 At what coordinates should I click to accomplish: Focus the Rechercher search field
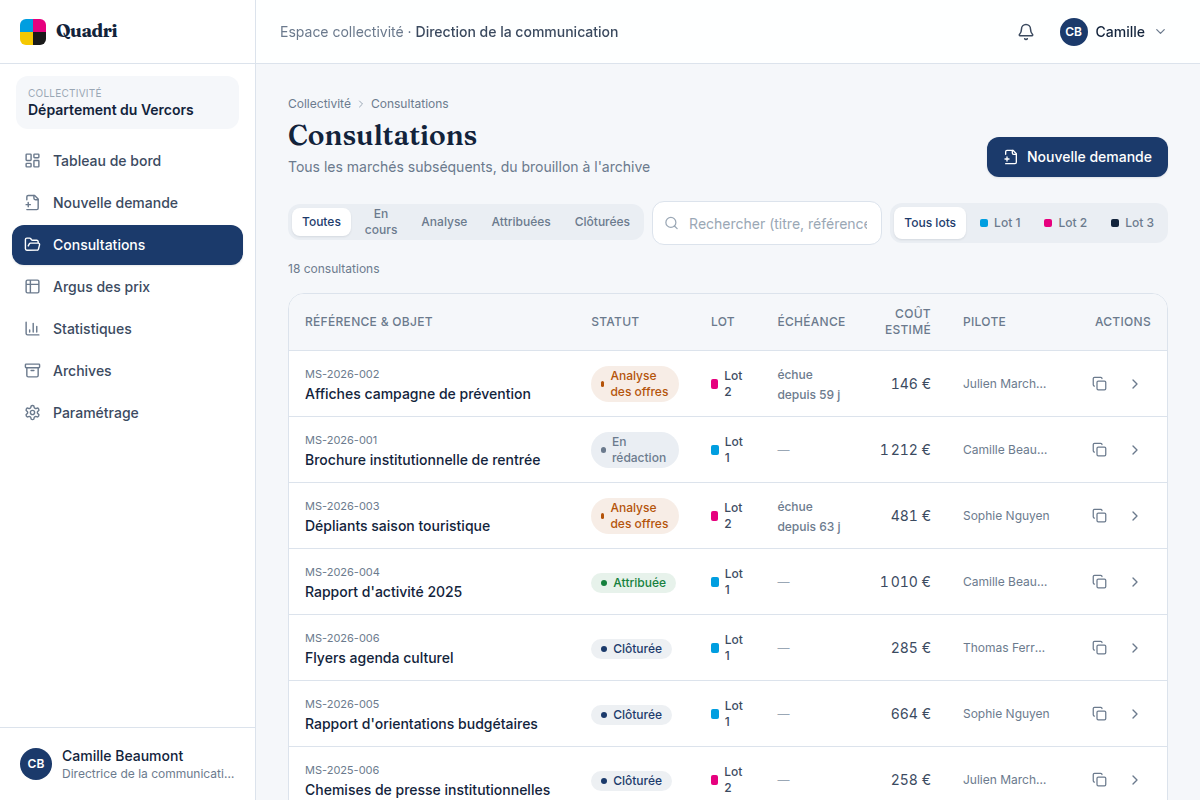tap(767, 223)
